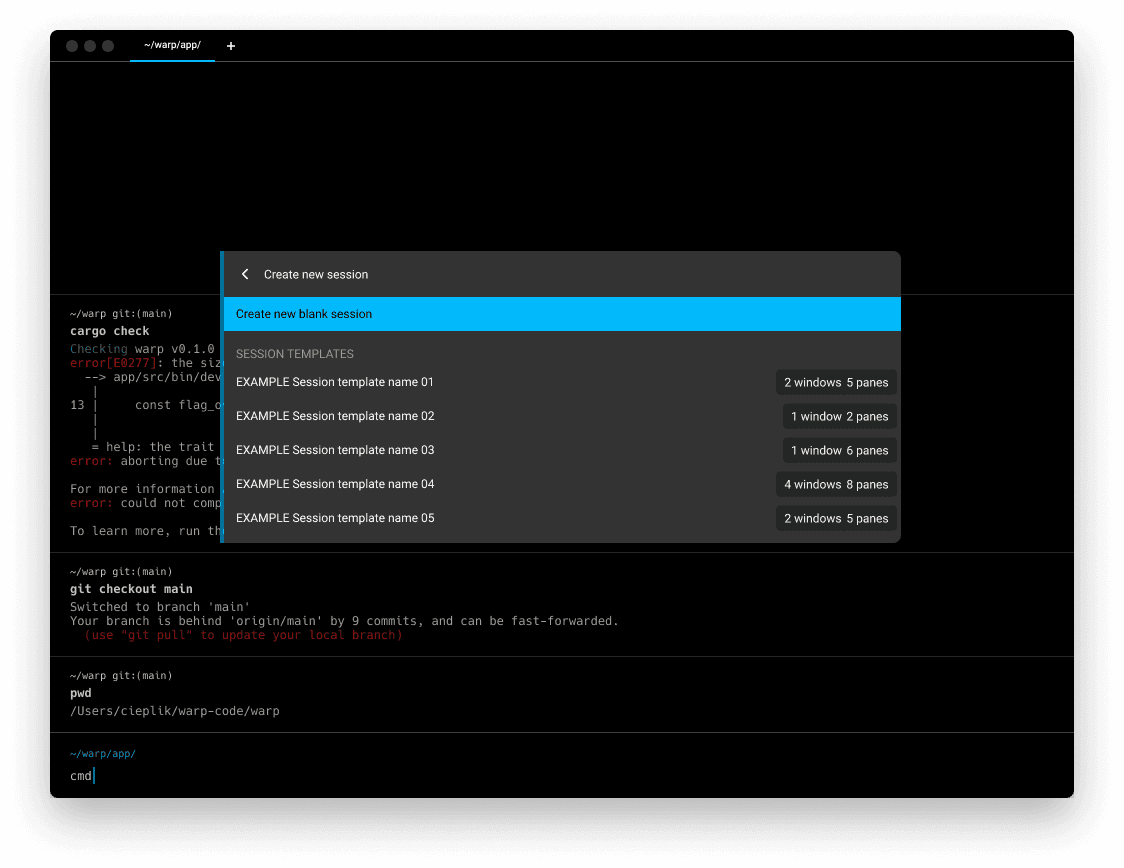This screenshot has height=868, width=1124.
Task: Pick EXAMPLE Session template name 03
Action: [335, 450]
